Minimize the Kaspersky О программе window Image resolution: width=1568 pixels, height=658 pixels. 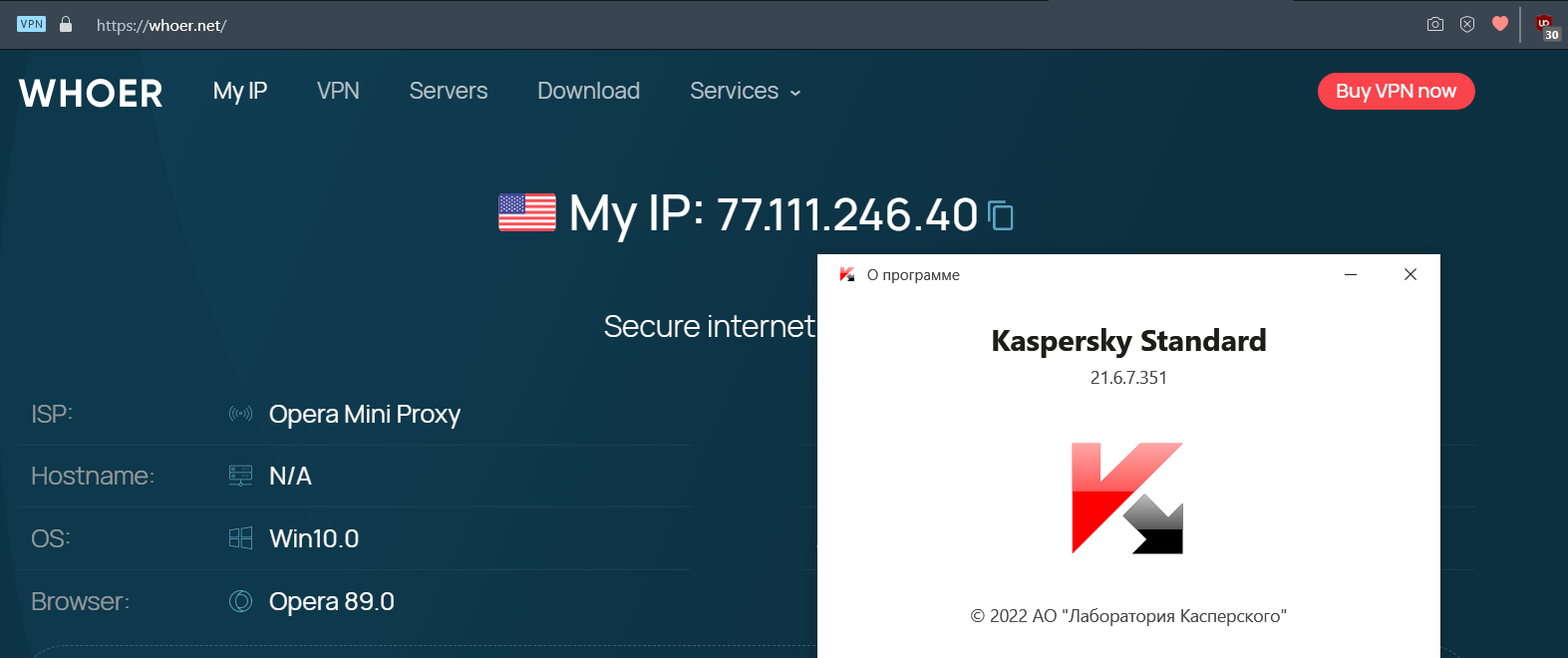click(1351, 274)
